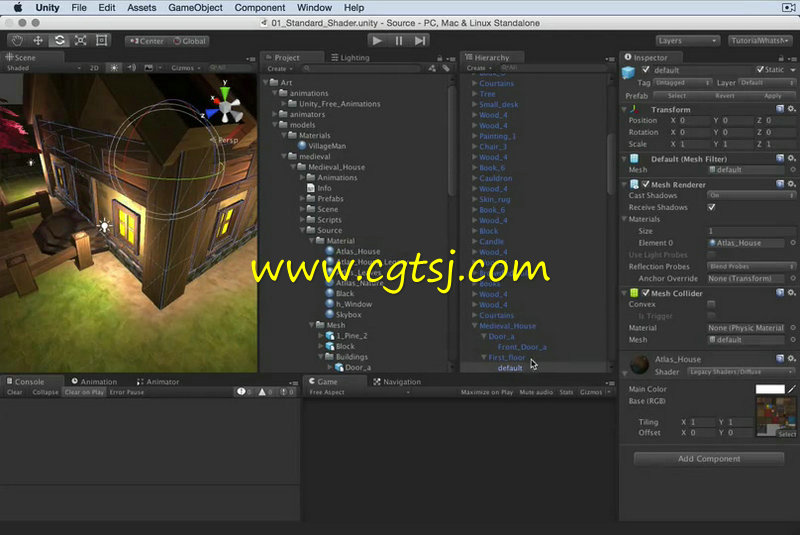Click Main Color eyedropper icon

(x=791, y=389)
